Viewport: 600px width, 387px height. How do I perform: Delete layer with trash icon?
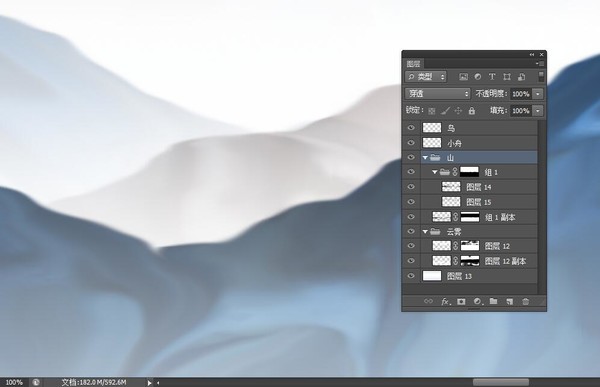[x=525, y=302]
